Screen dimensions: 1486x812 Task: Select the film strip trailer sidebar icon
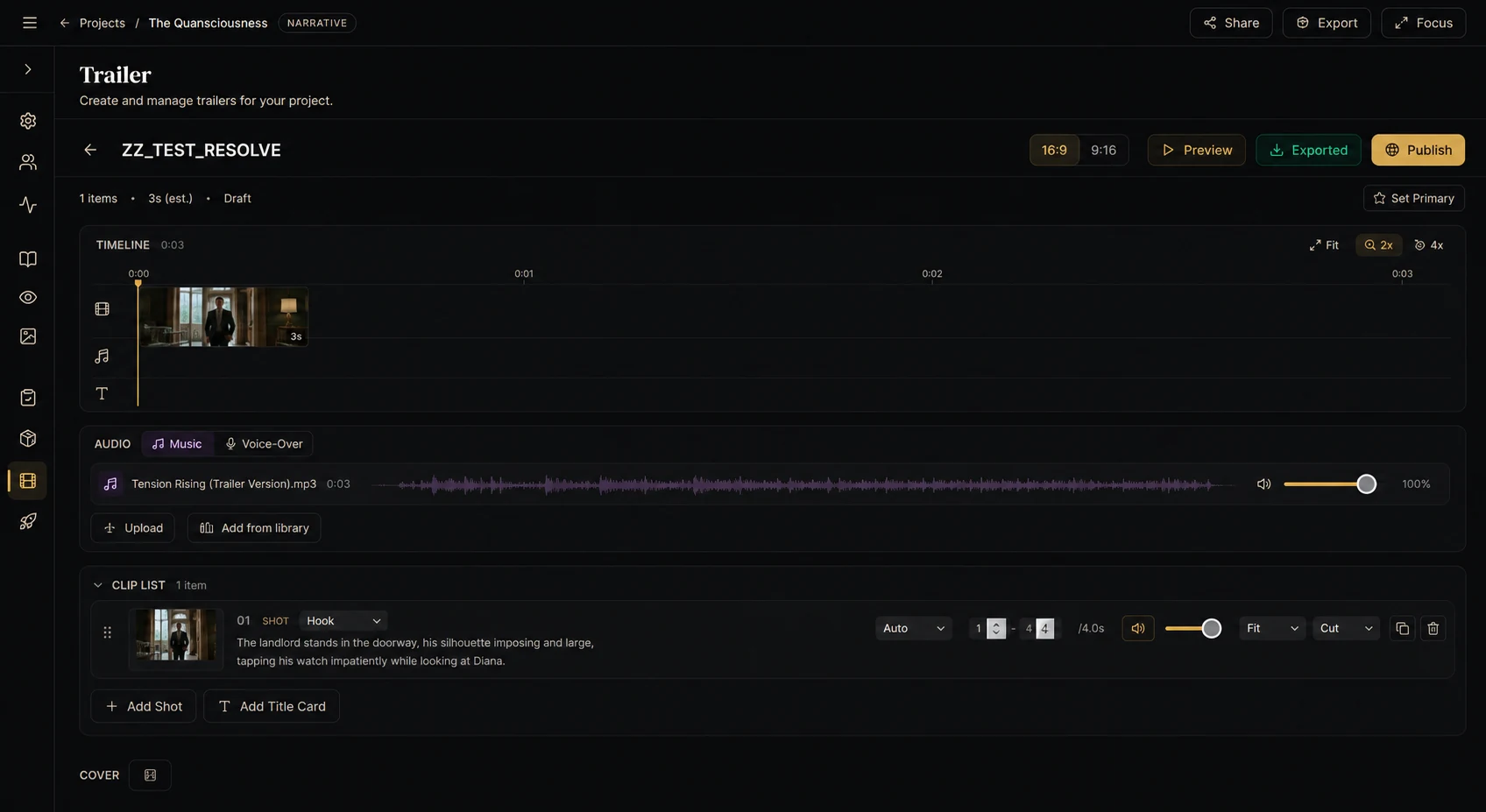(x=28, y=481)
